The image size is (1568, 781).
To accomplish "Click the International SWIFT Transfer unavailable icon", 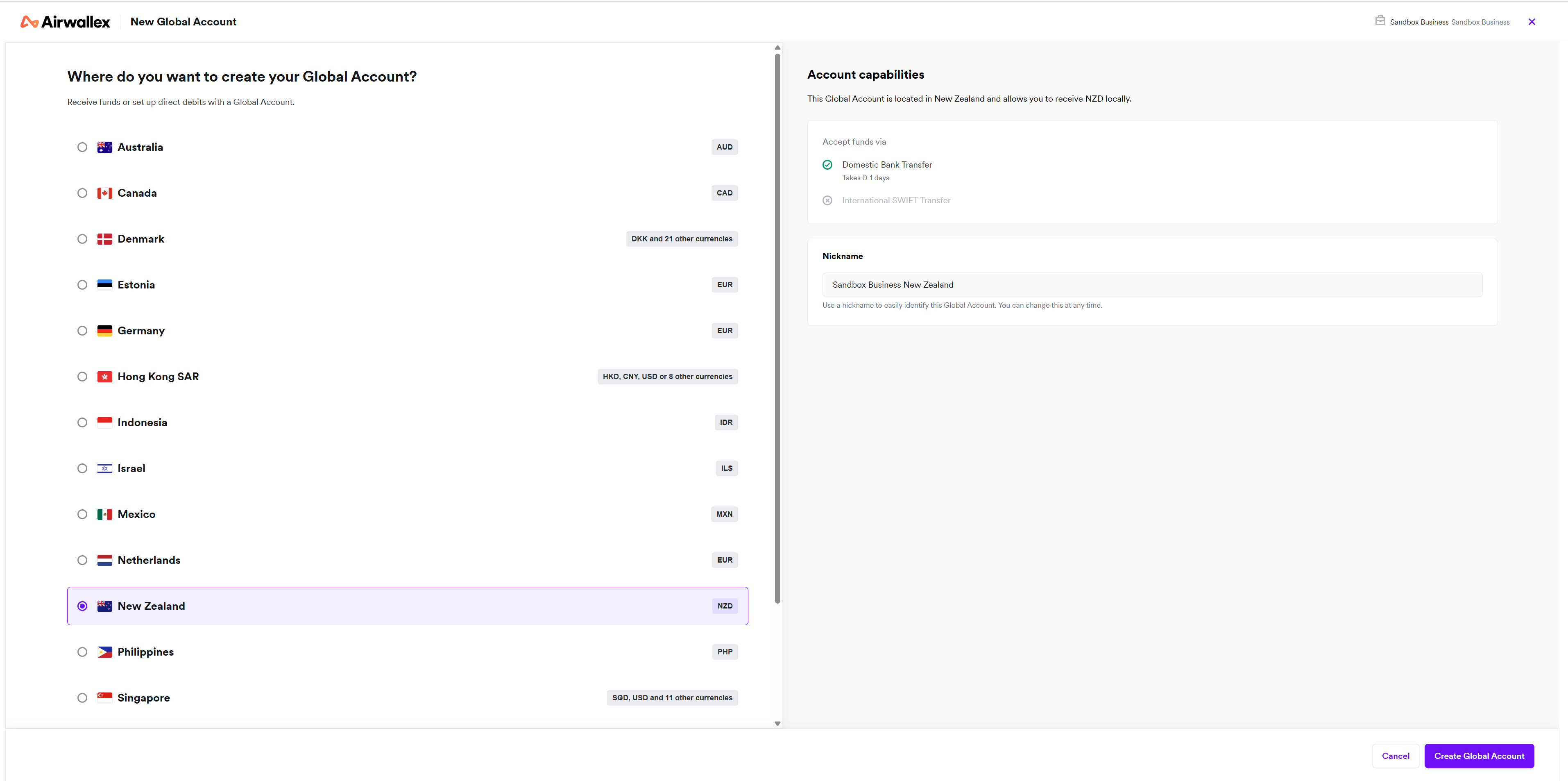I will (x=827, y=200).
